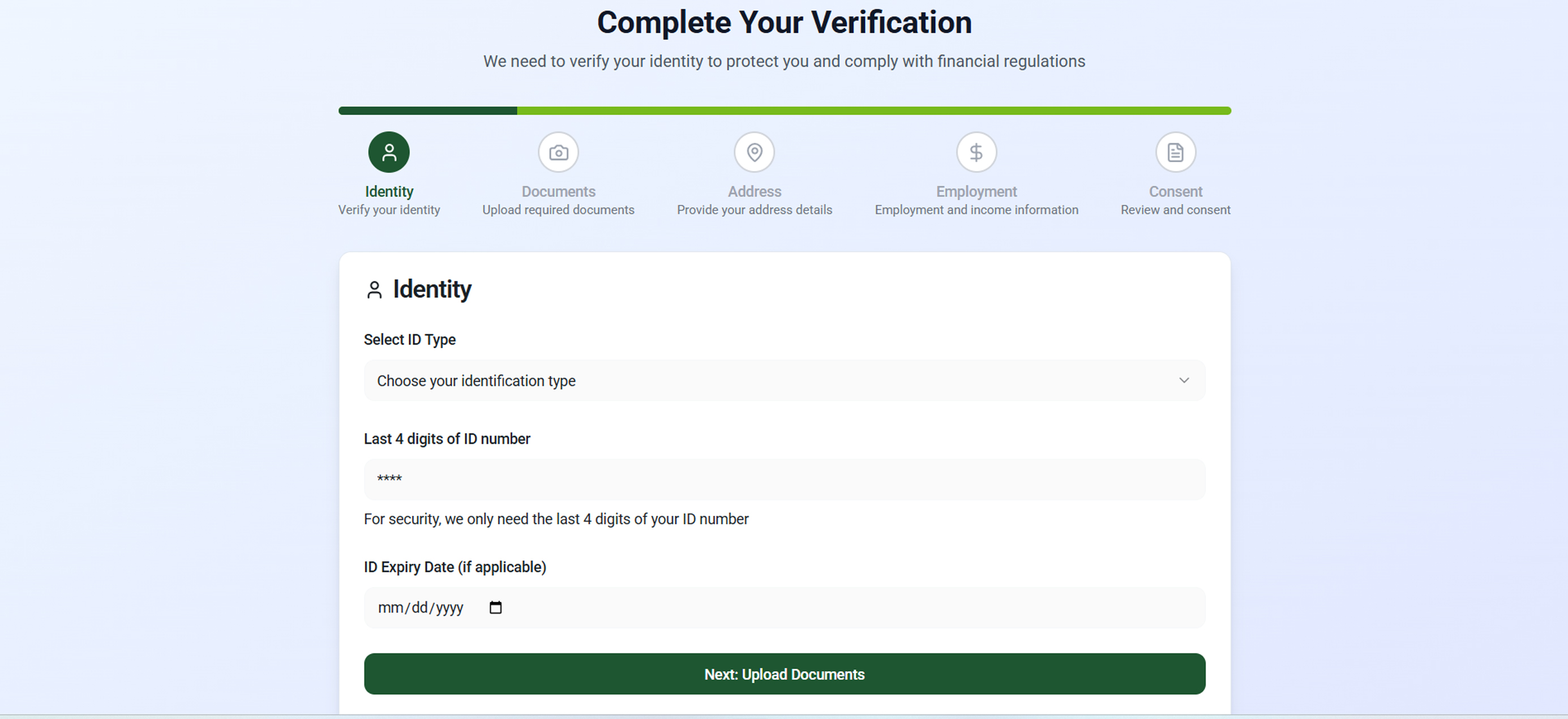Select the Employment dollar sign icon

click(976, 152)
